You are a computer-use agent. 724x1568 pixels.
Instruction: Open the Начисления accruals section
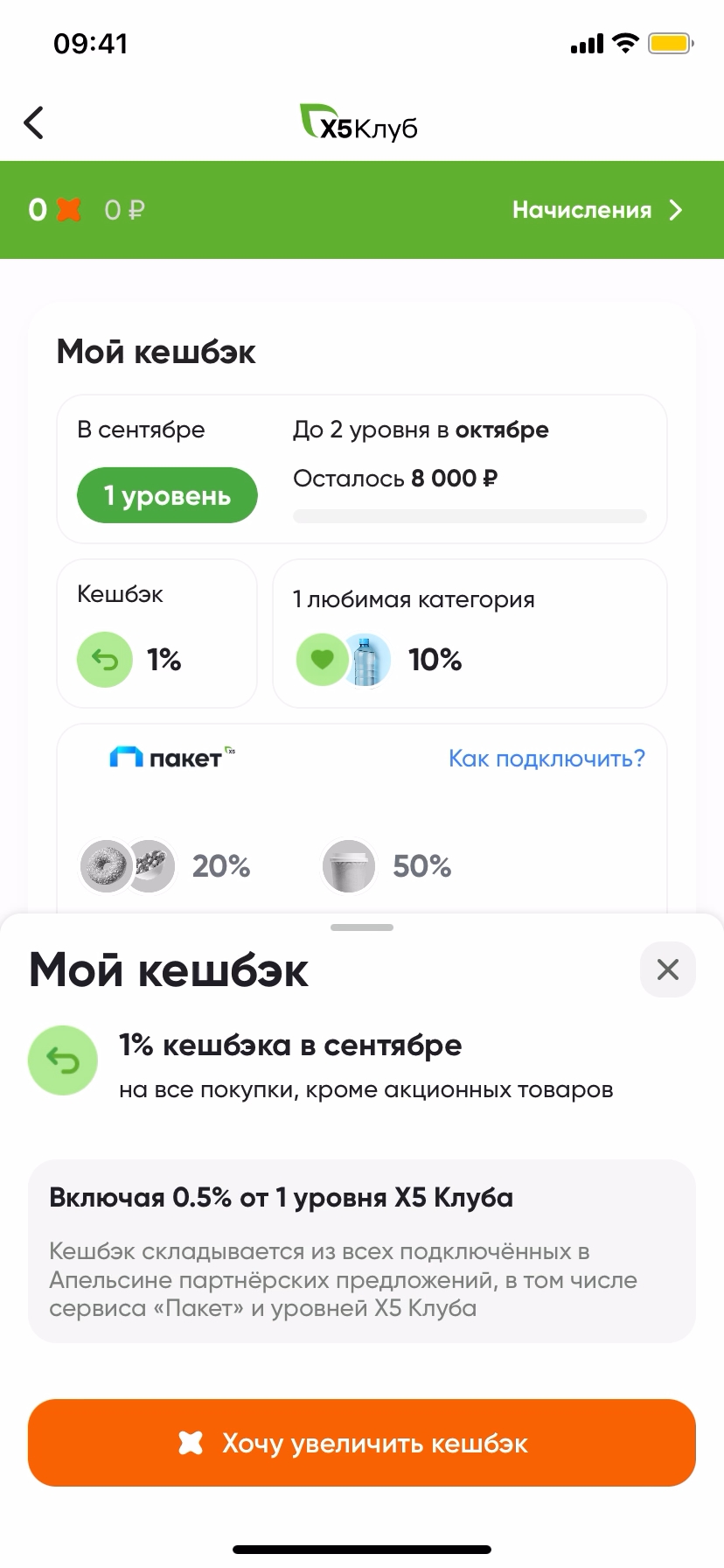582,210
